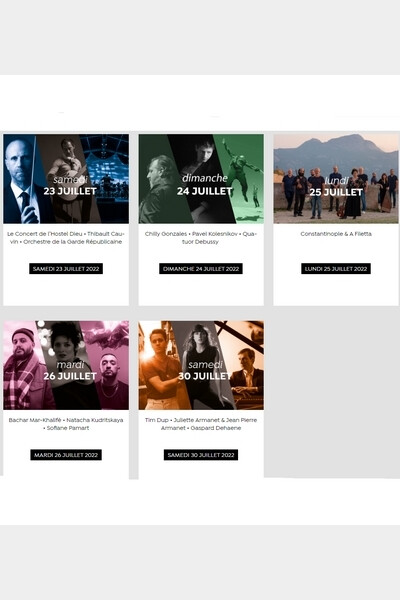The image size is (400, 600).
Task: Open Constantinople & A Filetta title
Action: [x=336, y=234]
